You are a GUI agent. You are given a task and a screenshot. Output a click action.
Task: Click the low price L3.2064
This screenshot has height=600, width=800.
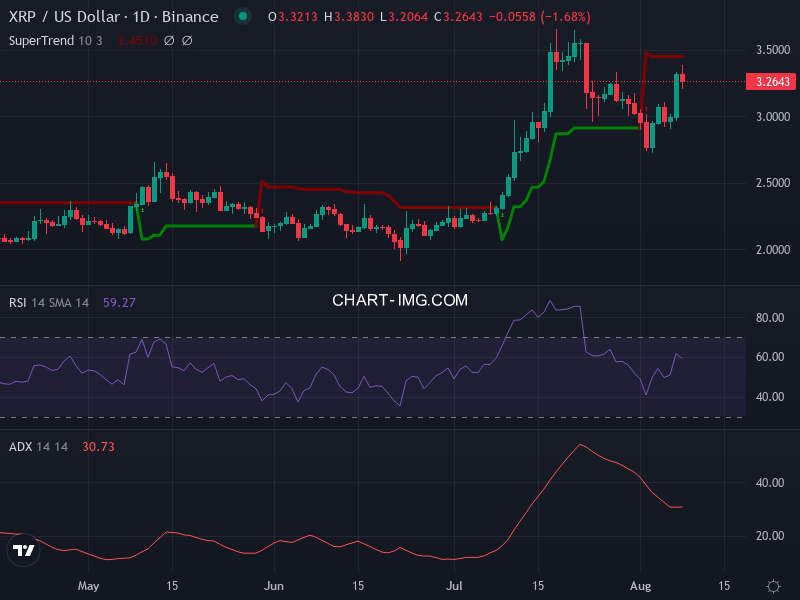click(404, 17)
